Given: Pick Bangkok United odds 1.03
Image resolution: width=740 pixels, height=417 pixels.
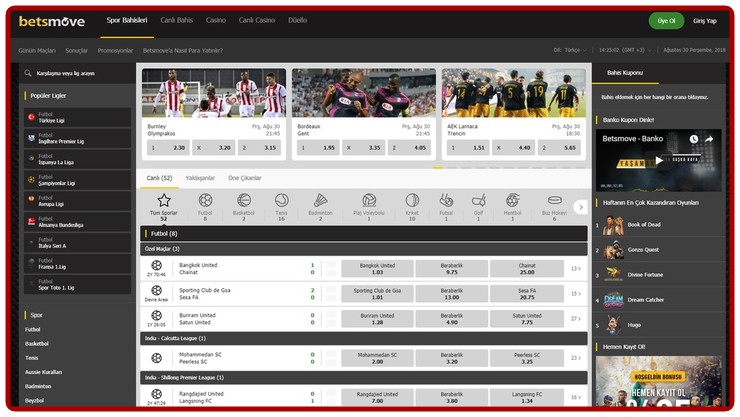Looking at the screenshot, I should (377, 268).
